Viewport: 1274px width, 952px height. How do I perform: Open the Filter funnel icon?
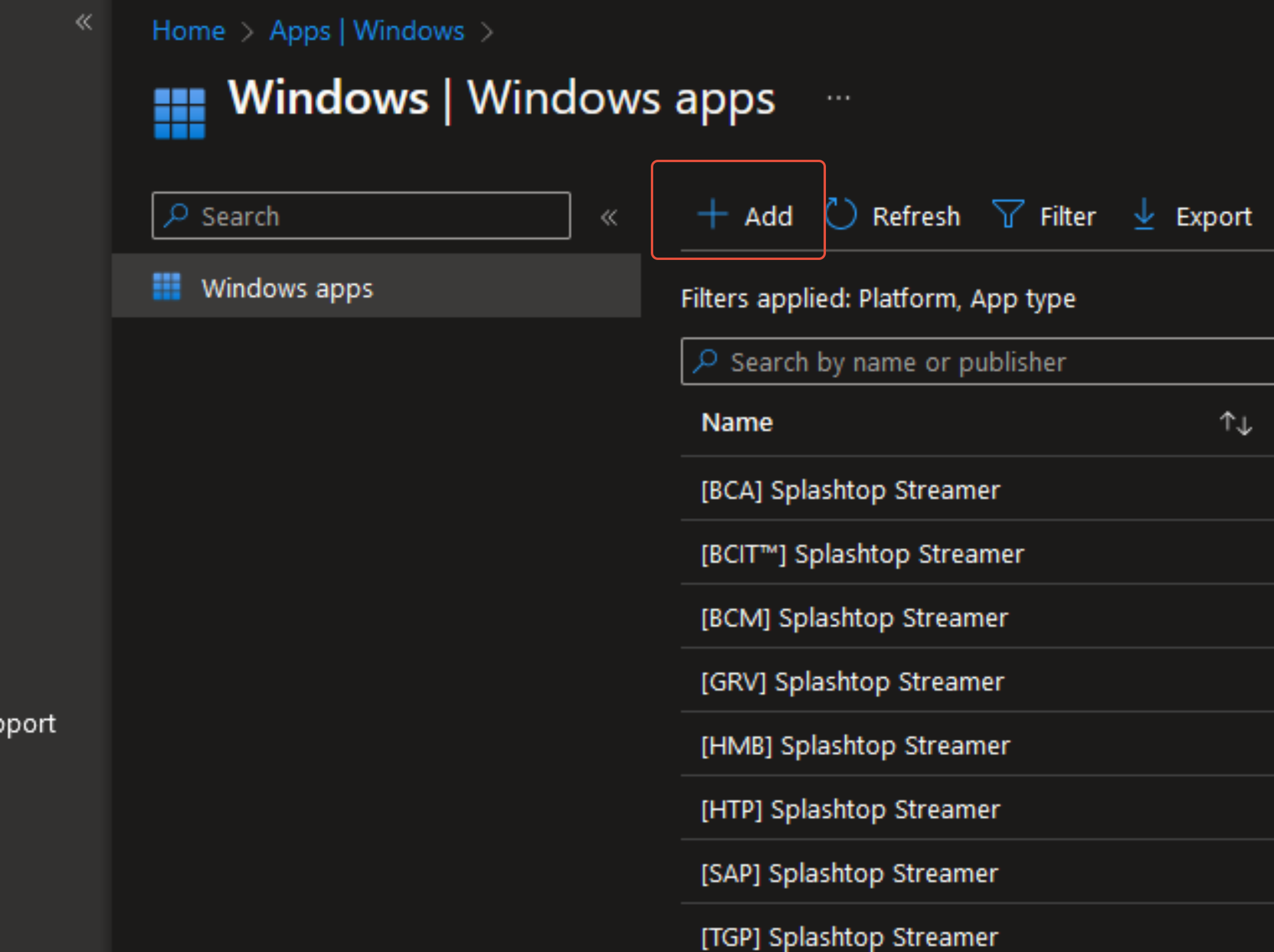pos(1008,214)
